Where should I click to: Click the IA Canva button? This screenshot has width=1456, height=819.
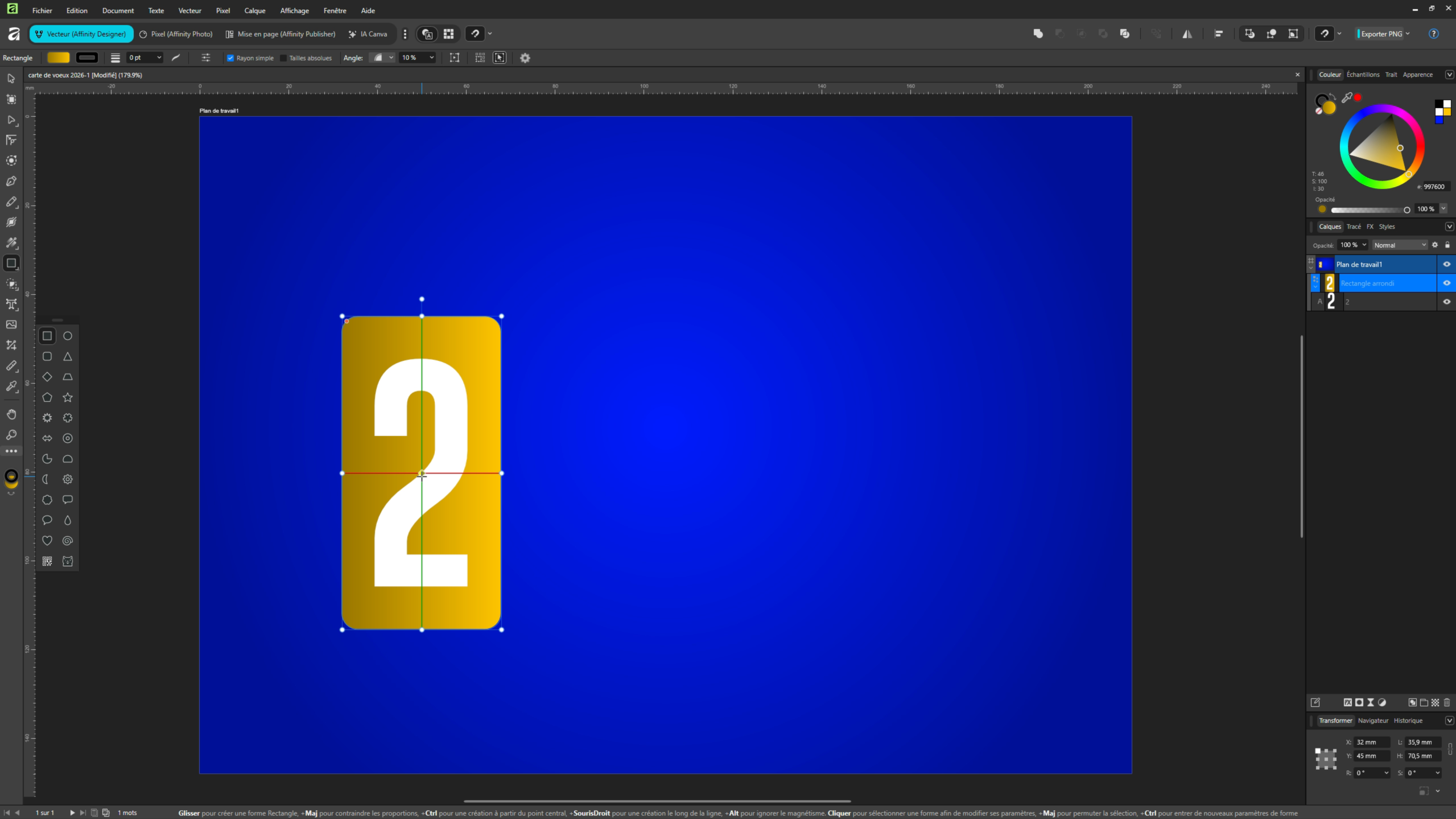pos(368,34)
